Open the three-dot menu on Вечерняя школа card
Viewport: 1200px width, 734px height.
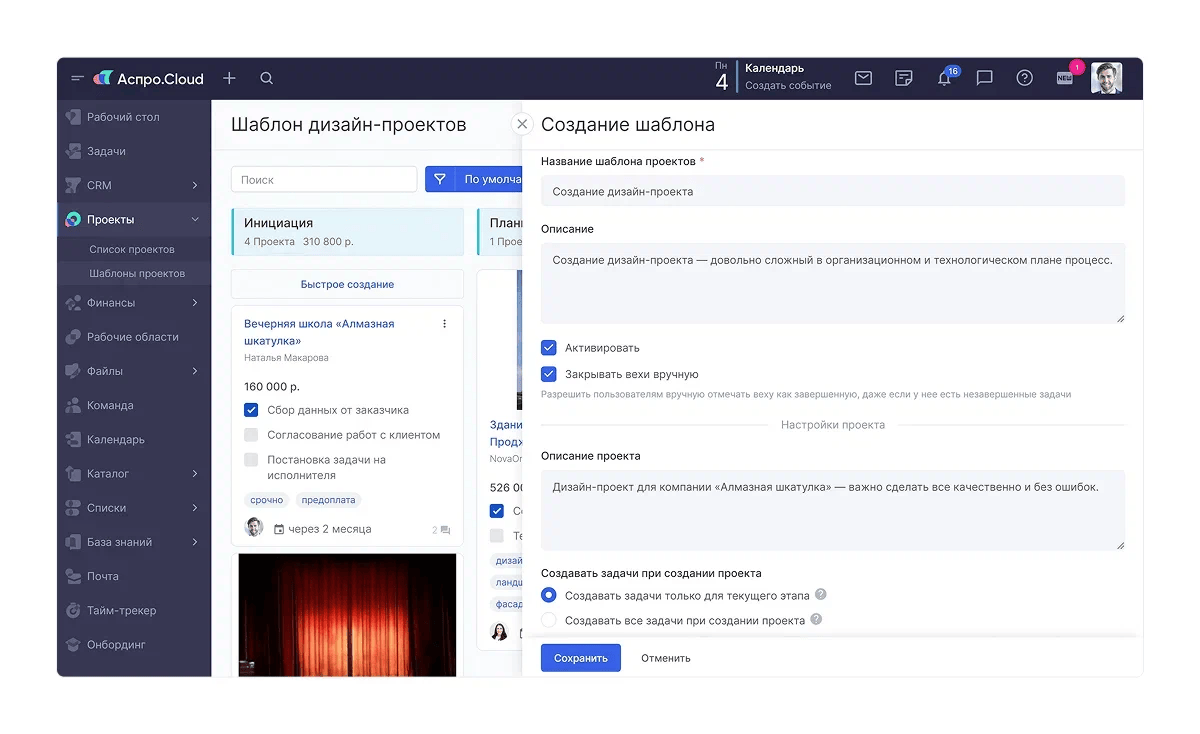[445, 324]
